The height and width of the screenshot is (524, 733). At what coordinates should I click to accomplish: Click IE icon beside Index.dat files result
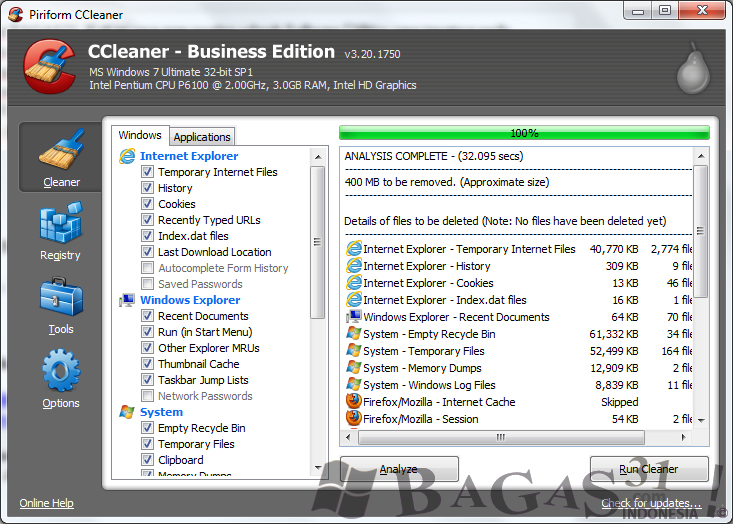tap(354, 300)
